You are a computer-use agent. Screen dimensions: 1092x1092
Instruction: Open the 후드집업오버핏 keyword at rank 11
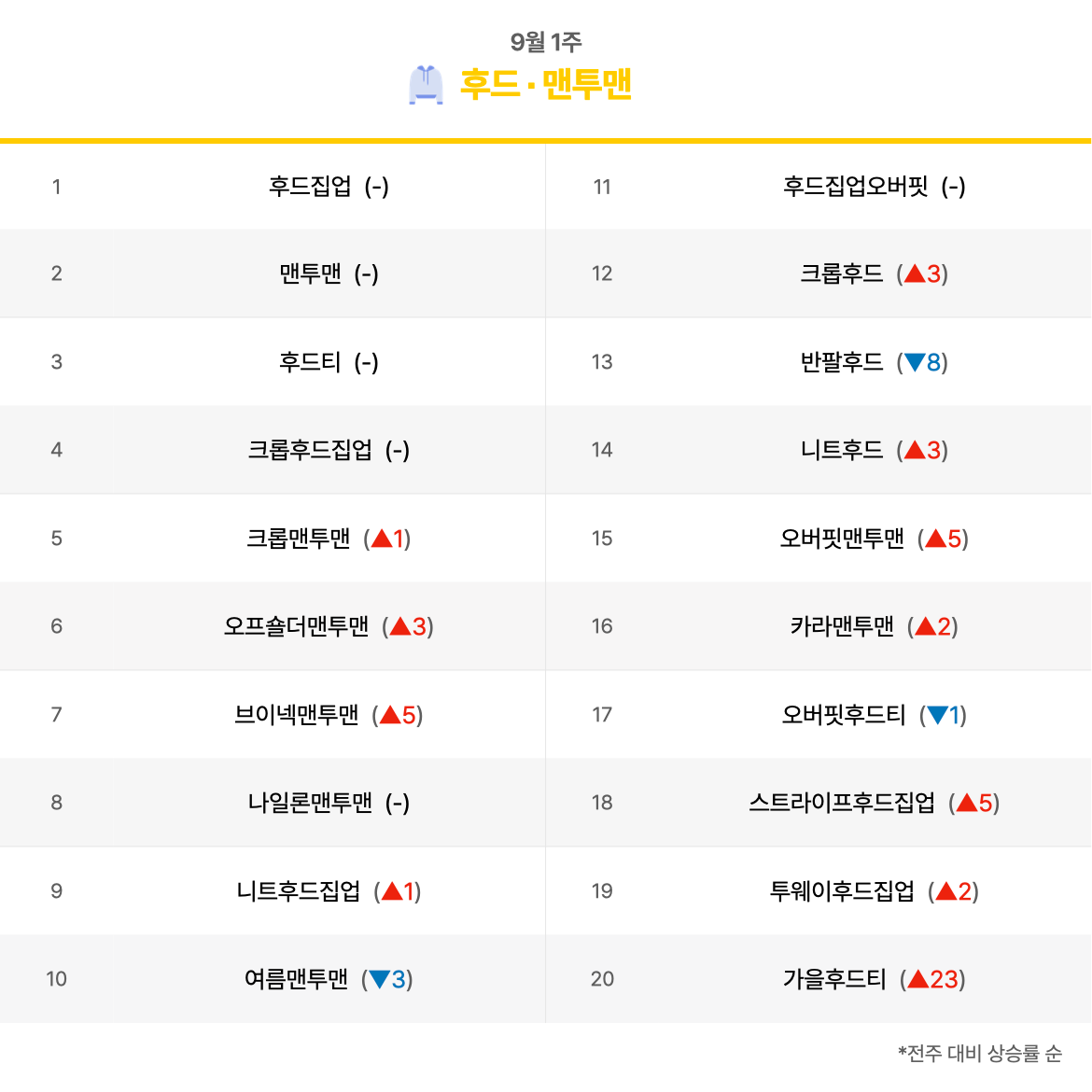point(855,187)
